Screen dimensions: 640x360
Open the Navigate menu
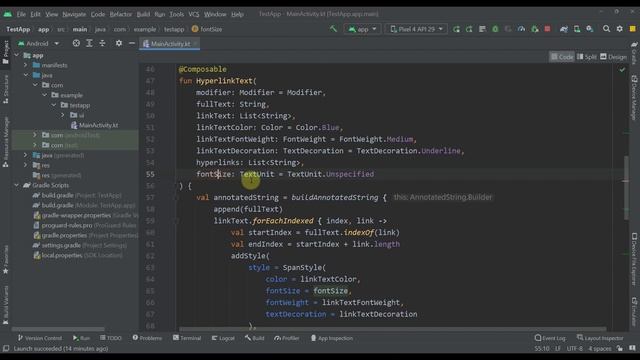[x=74, y=14]
